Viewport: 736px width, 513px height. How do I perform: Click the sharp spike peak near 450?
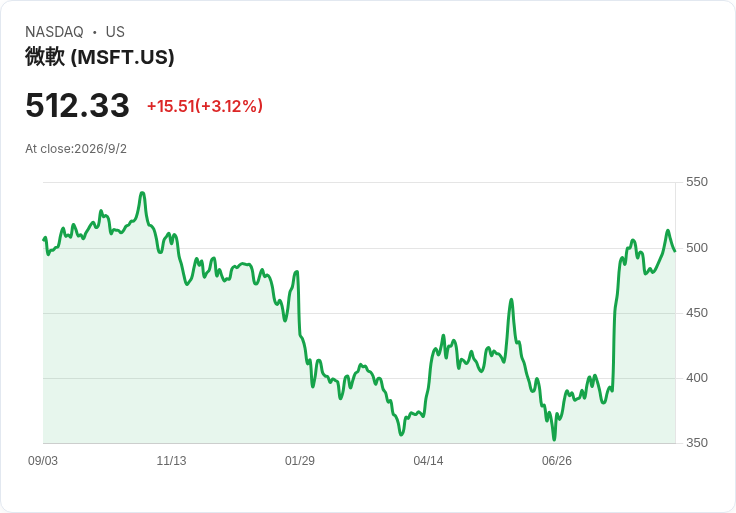click(511, 299)
